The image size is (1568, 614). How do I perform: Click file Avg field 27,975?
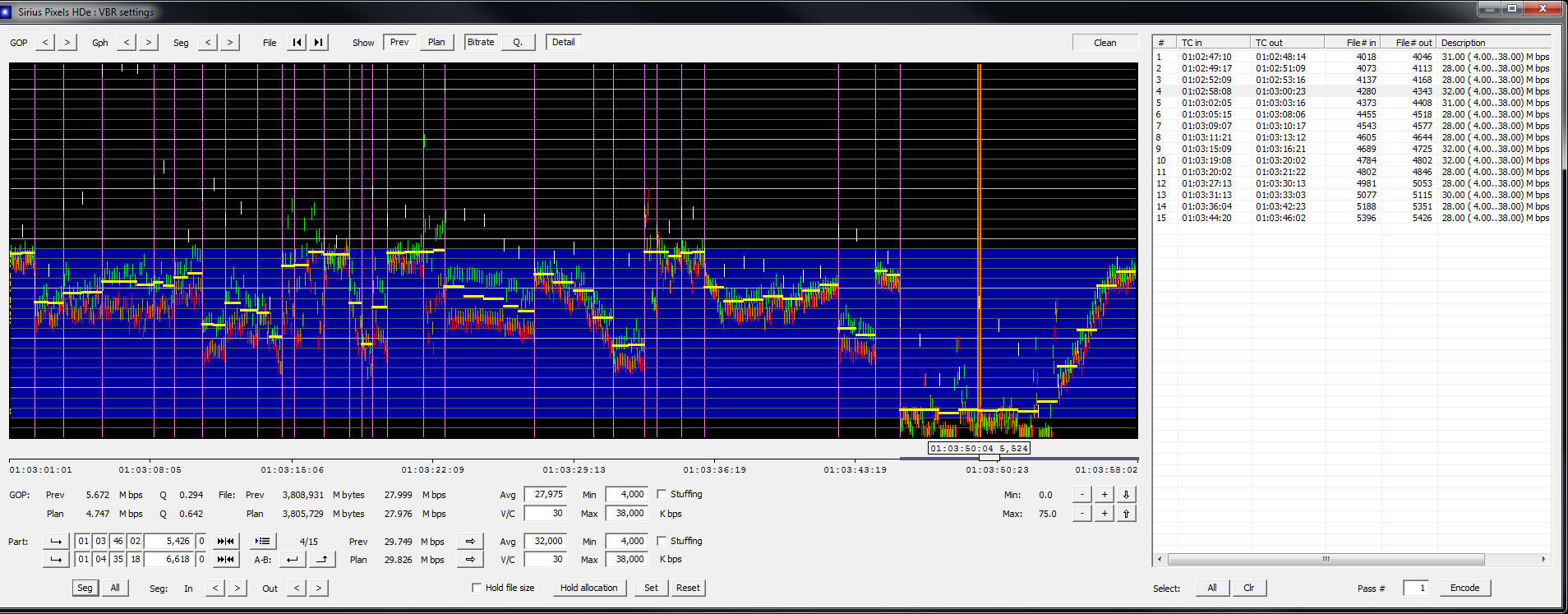click(x=546, y=494)
